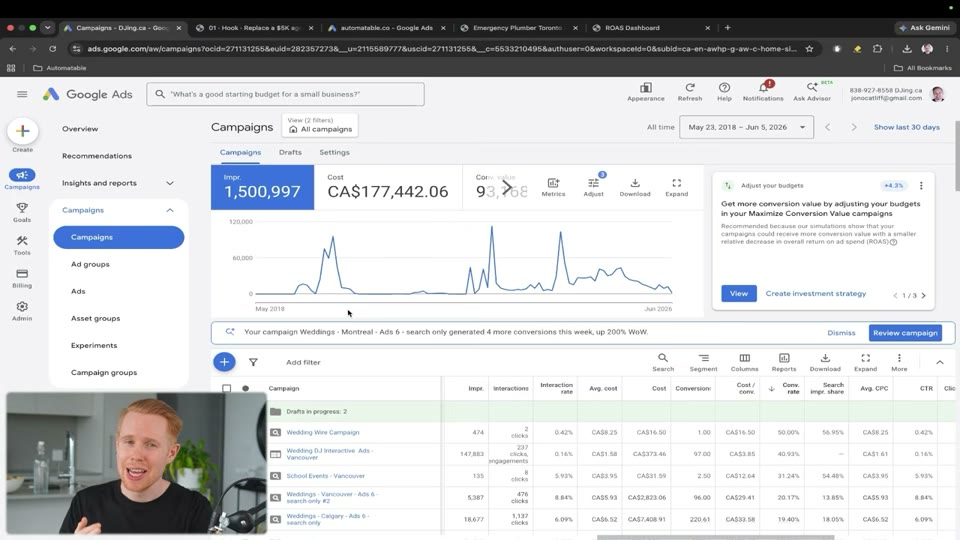Screen dimensions: 960x540
Task: Open the Help menu
Action: click(724, 92)
